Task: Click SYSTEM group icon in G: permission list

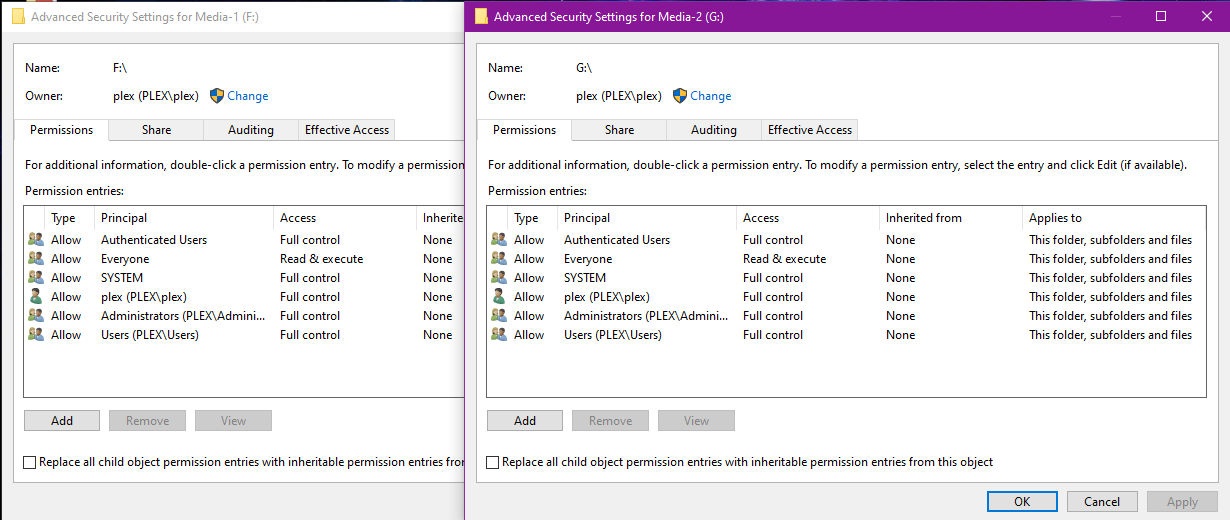Action: 499,278
